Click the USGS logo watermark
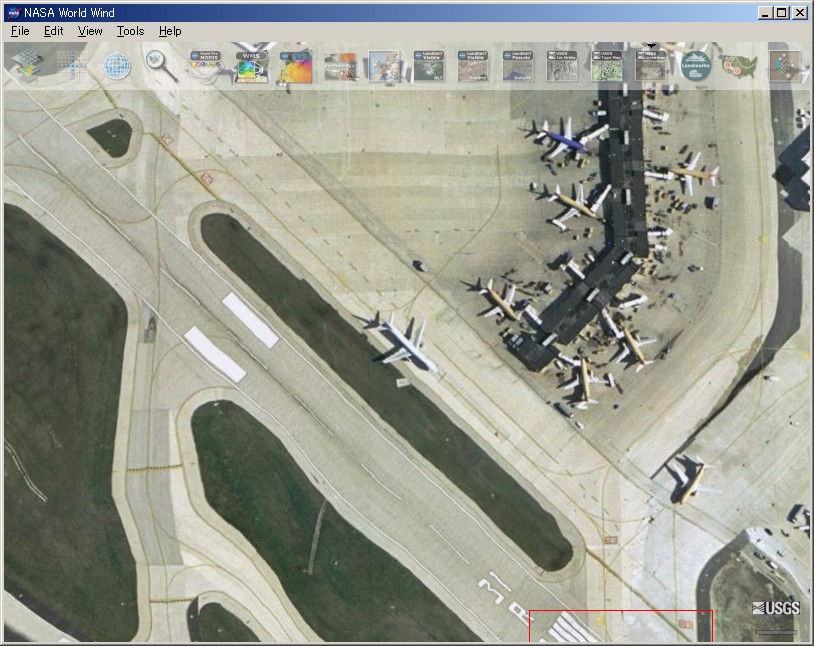This screenshot has height=646, width=814. 775,607
